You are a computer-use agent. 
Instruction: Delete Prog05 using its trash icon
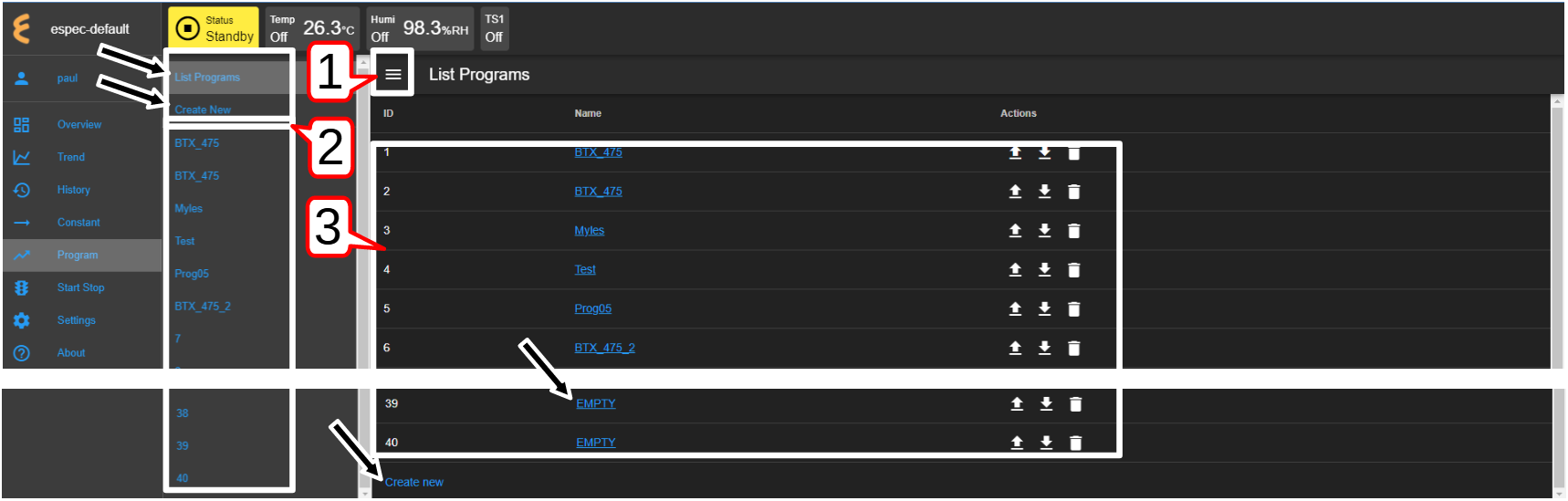(1074, 309)
